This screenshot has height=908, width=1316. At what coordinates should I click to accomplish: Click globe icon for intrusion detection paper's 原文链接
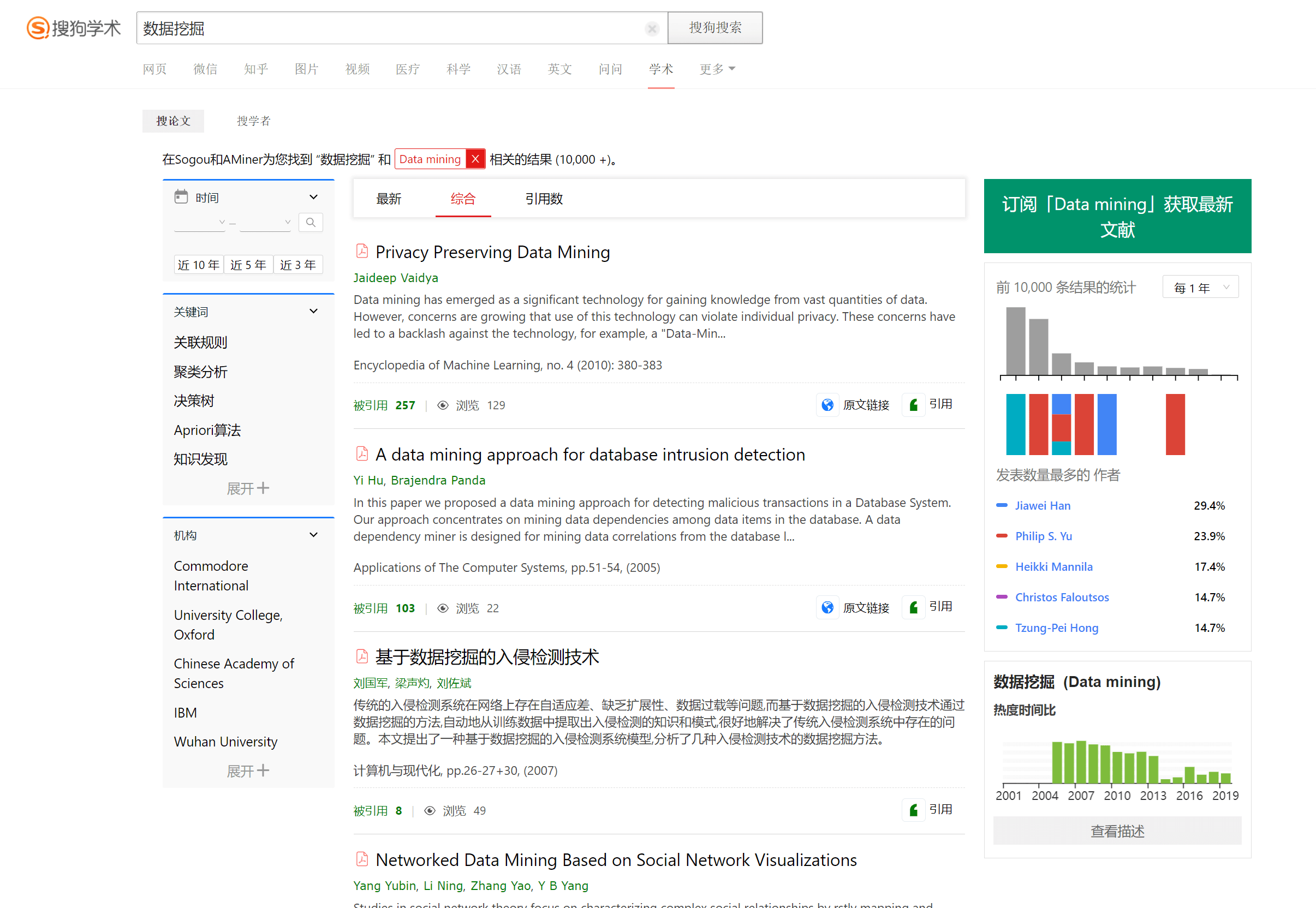828,608
